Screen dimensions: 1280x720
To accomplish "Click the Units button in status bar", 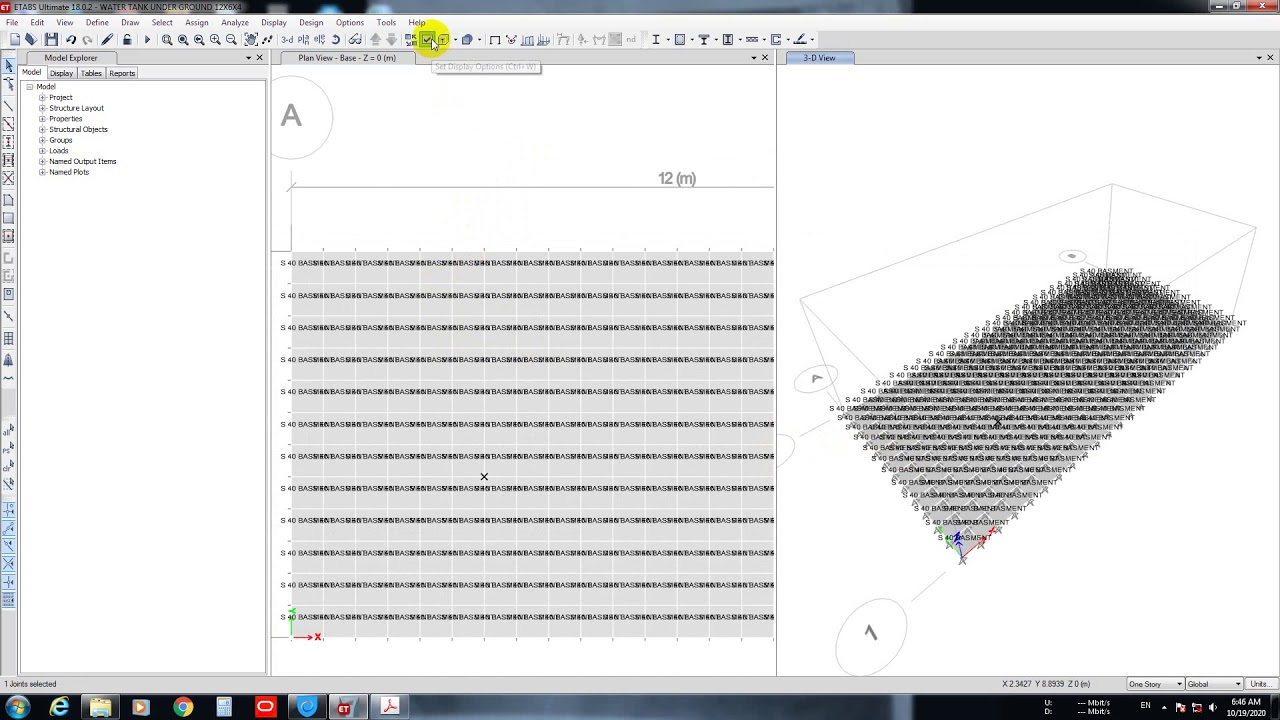I will pyautogui.click(x=1260, y=684).
